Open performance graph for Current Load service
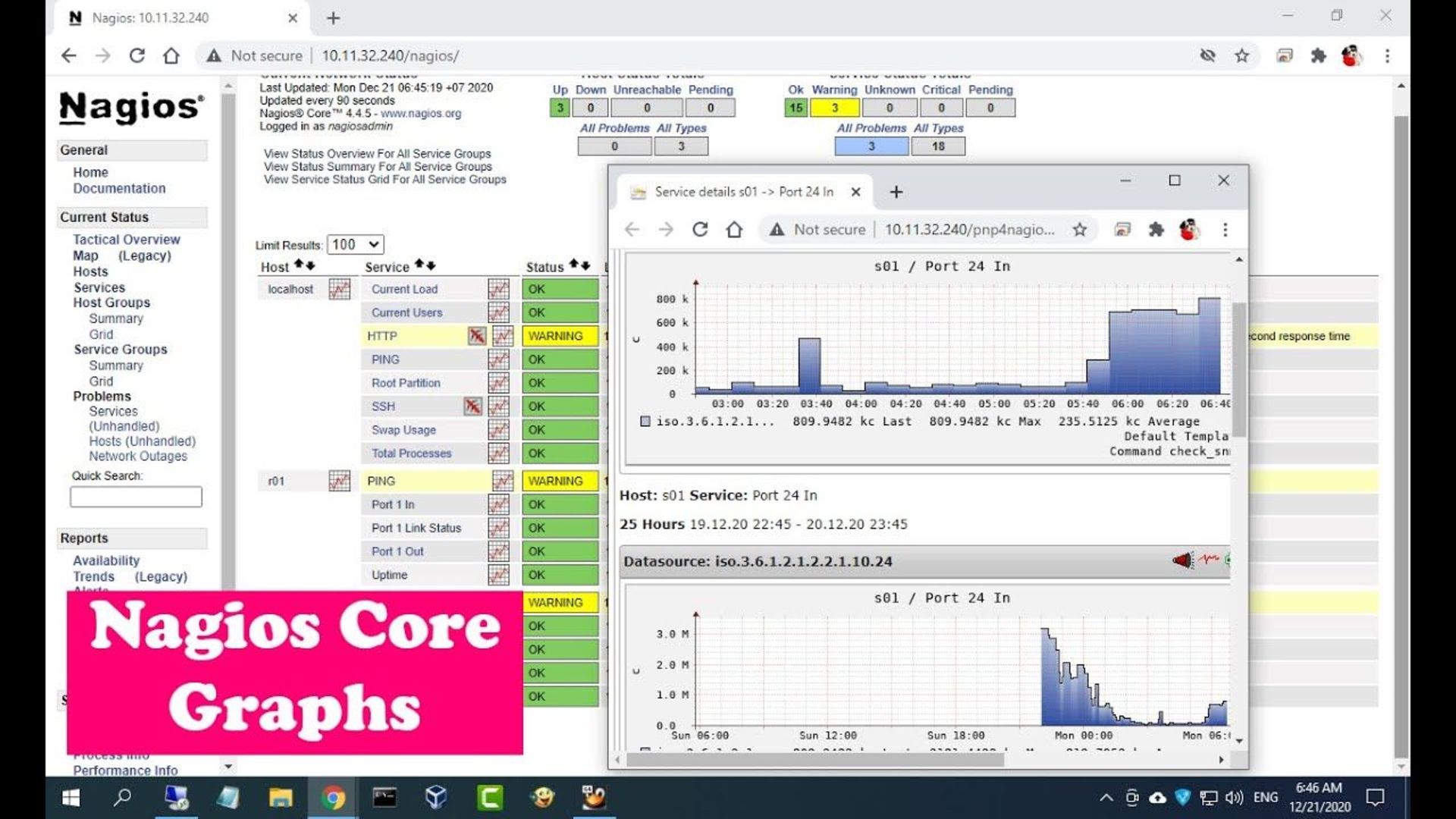This screenshot has width=1456, height=819. click(x=498, y=289)
